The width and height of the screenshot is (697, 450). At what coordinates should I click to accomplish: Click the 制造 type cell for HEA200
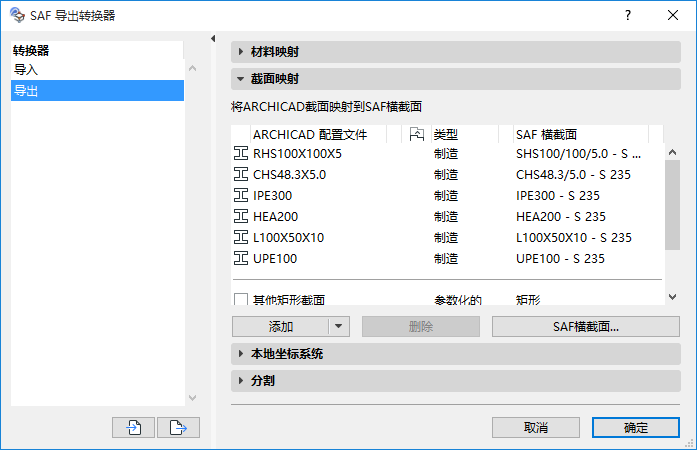click(x=446, y=216)
